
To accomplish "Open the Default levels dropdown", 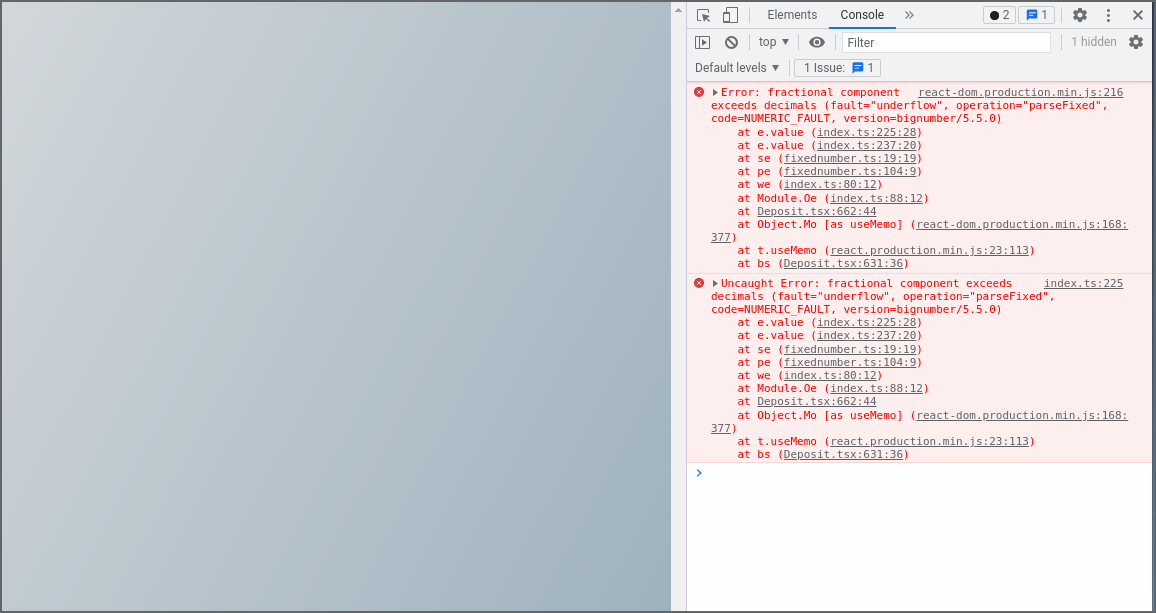I will [737, 68].
